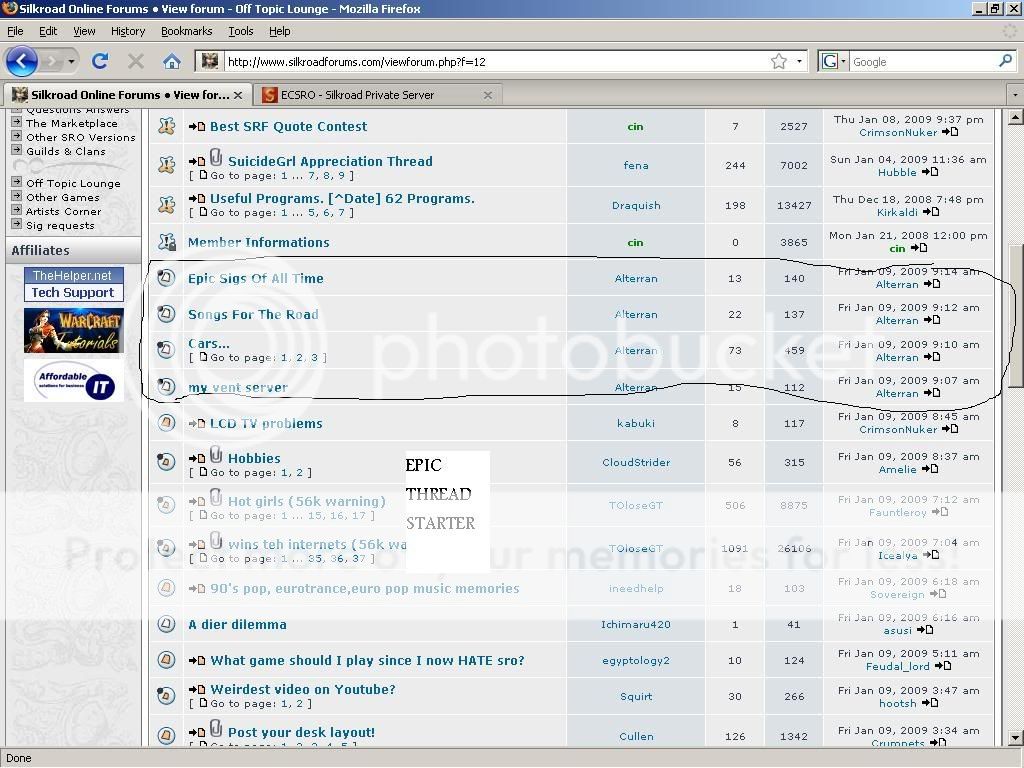Click the WarCraft Tutorials affiliate image
Image resolution: width=1024 pixels, height=768 pixels.
pos(74,332)
